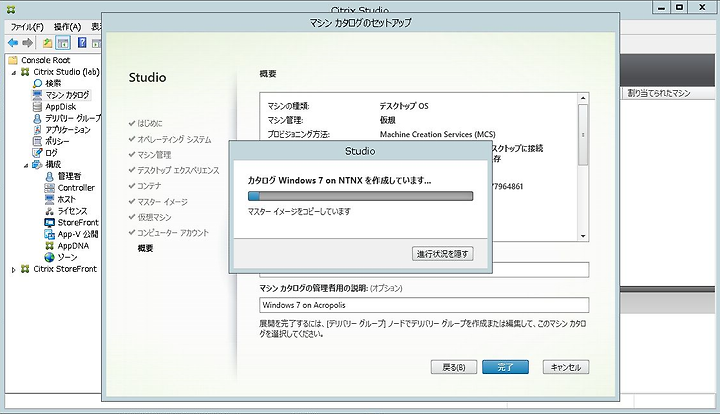Select the ポリシー node icon
720x414 pixels.
[x=37, y=141]
